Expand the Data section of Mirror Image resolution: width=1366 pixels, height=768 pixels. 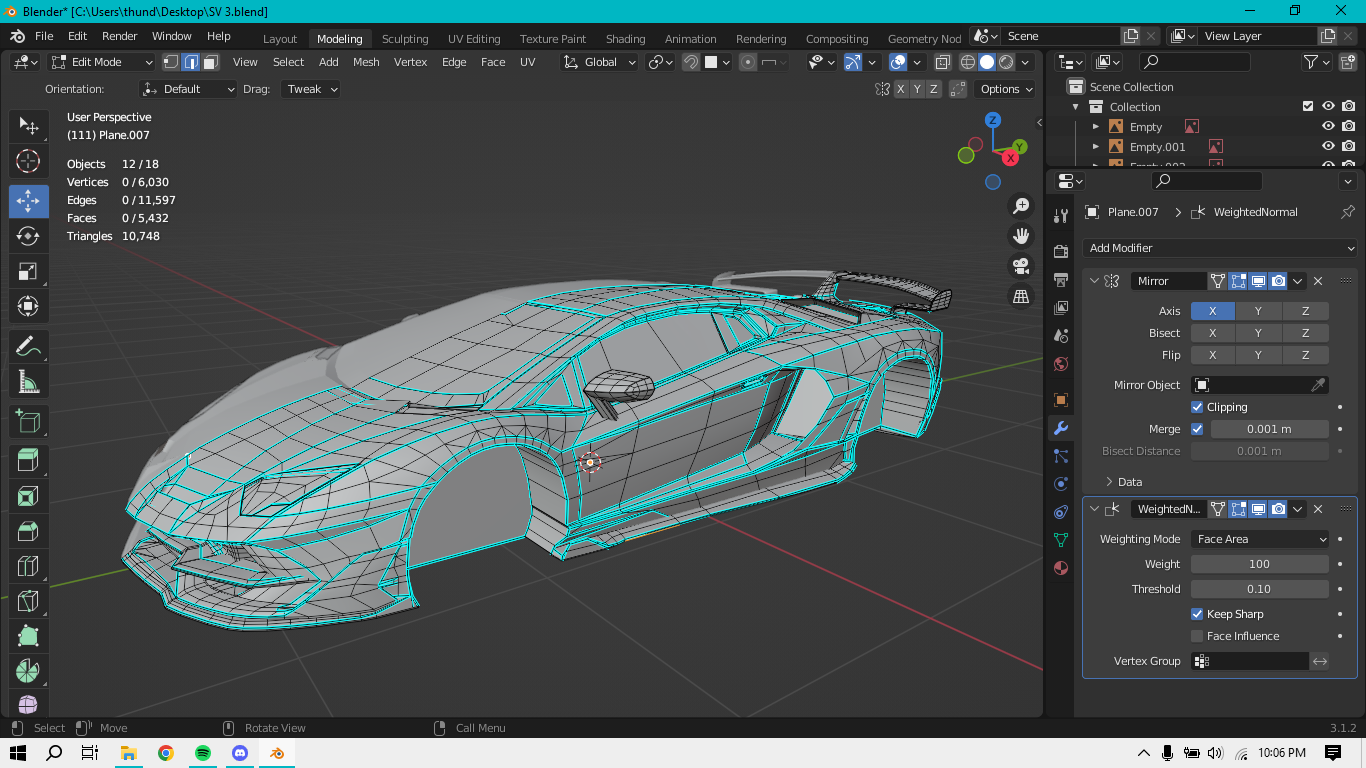pyautogui.click(x=1110, y=482)
